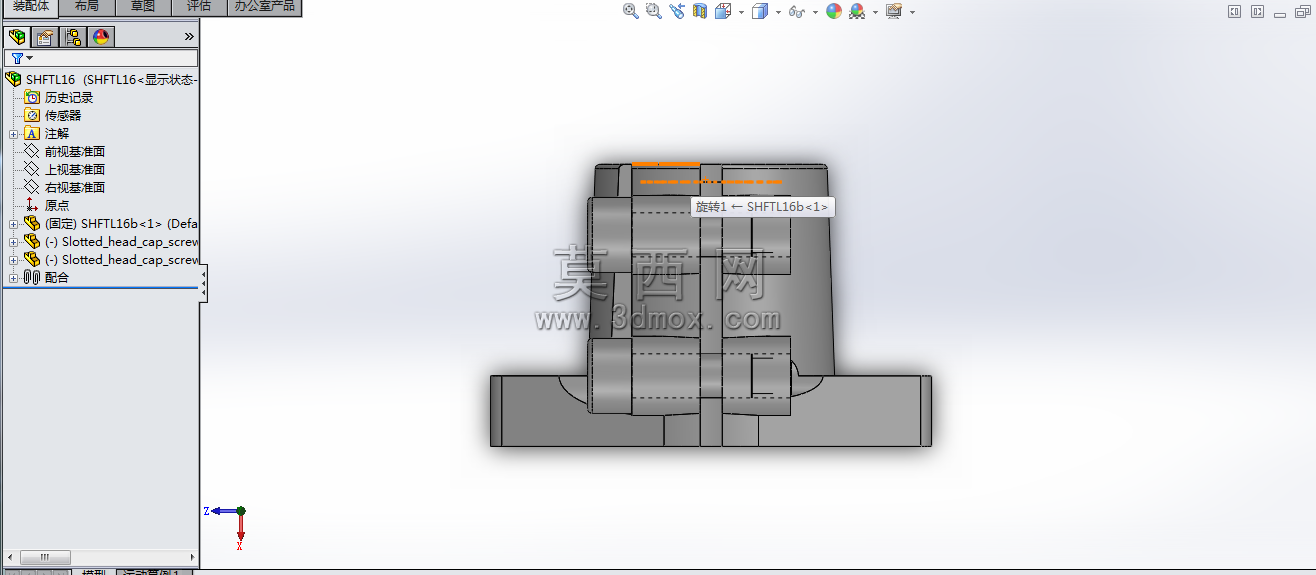This screenshot has width=1316, height=575.
Task: Expand the first Slotted_head_cap_screw node
Action: (x=13, y=242)
